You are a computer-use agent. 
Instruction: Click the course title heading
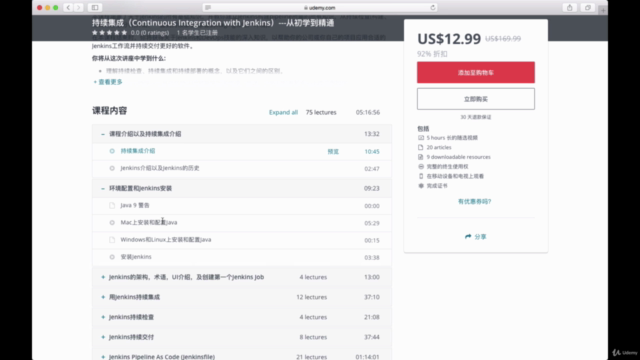pos(213,23)
